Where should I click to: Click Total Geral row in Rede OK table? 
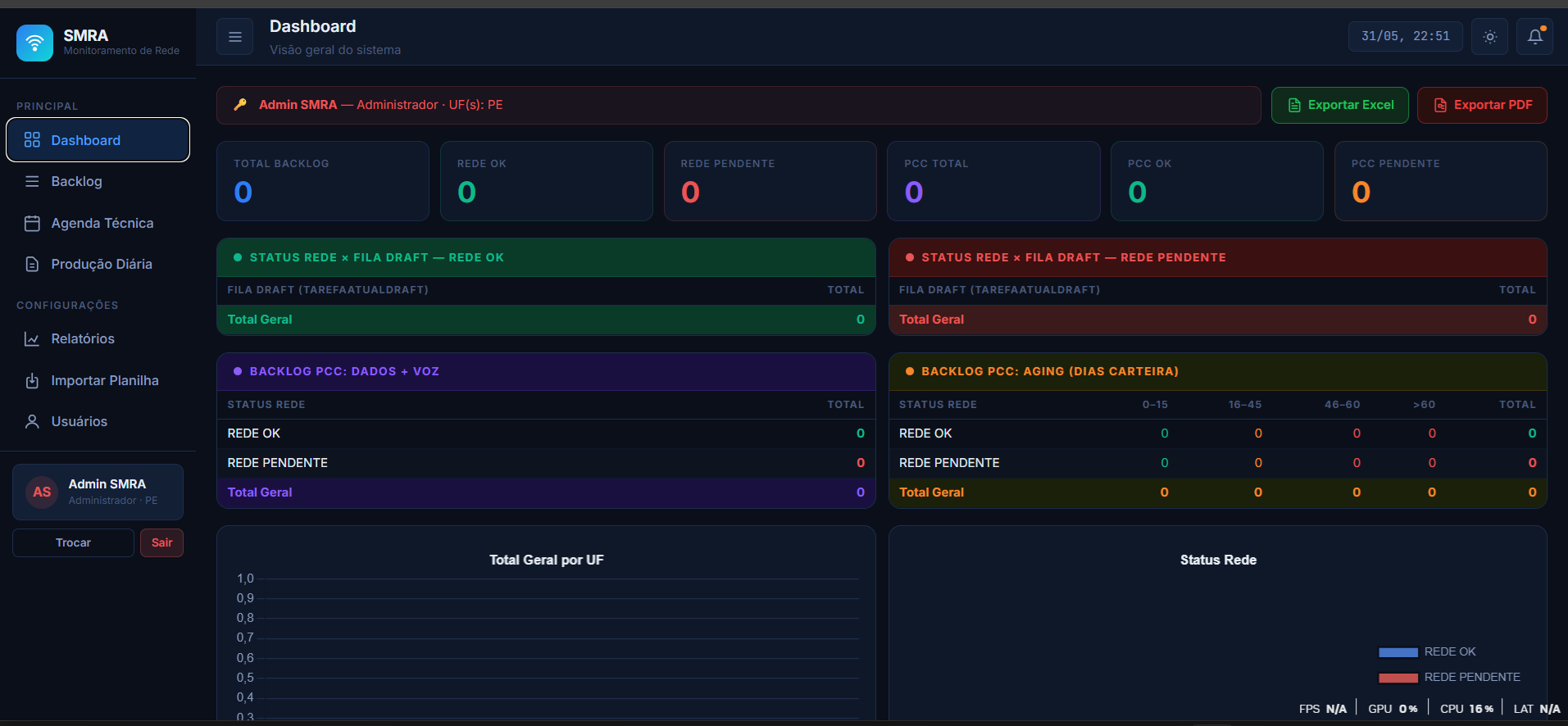point(546,320)
